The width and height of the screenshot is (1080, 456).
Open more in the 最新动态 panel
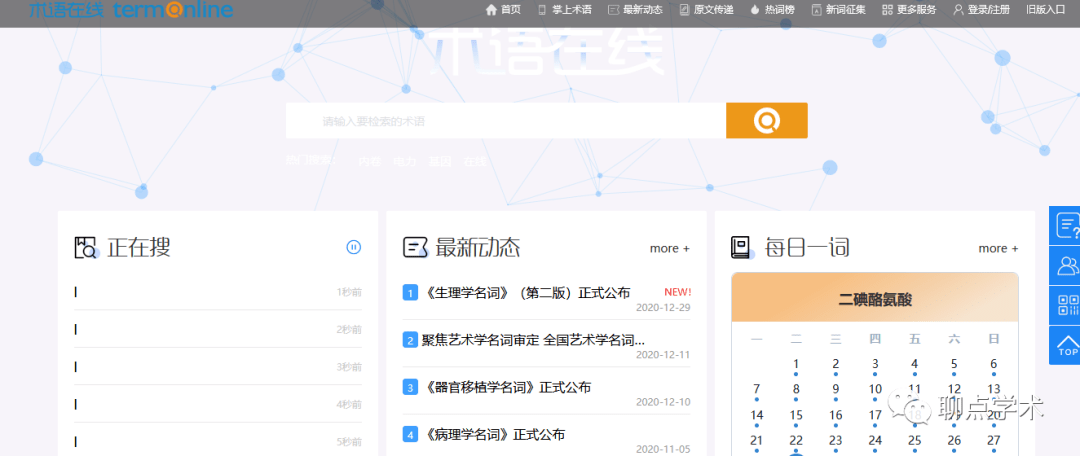669,248
